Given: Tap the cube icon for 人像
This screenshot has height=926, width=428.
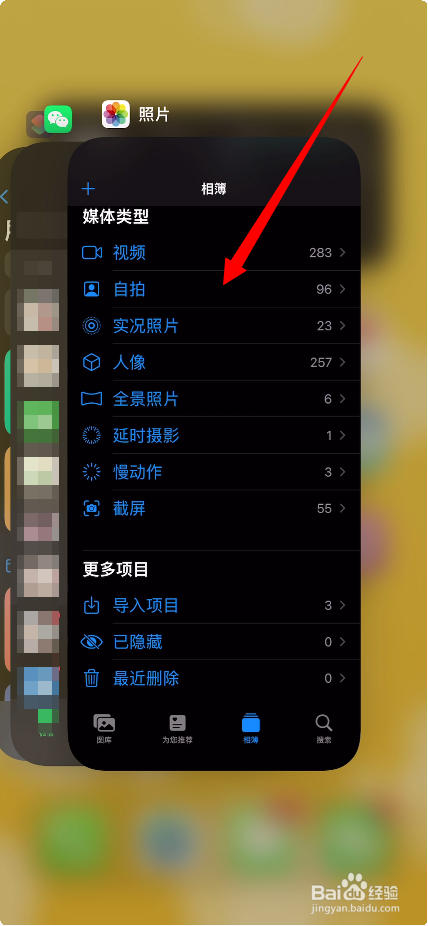Looking at the screenshot, I should click(x=92, y=363).
